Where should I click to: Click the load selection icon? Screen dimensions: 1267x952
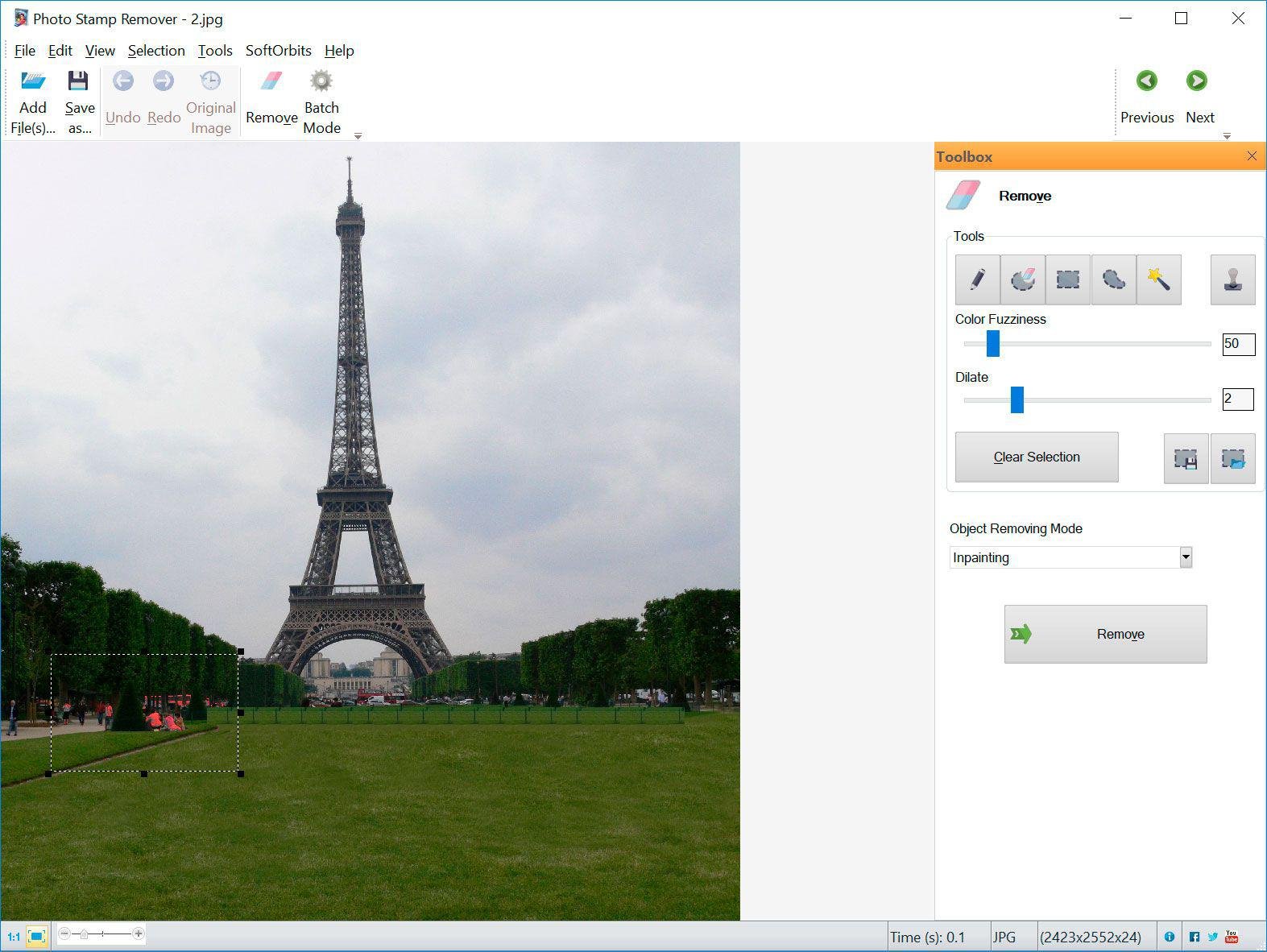1232,458
